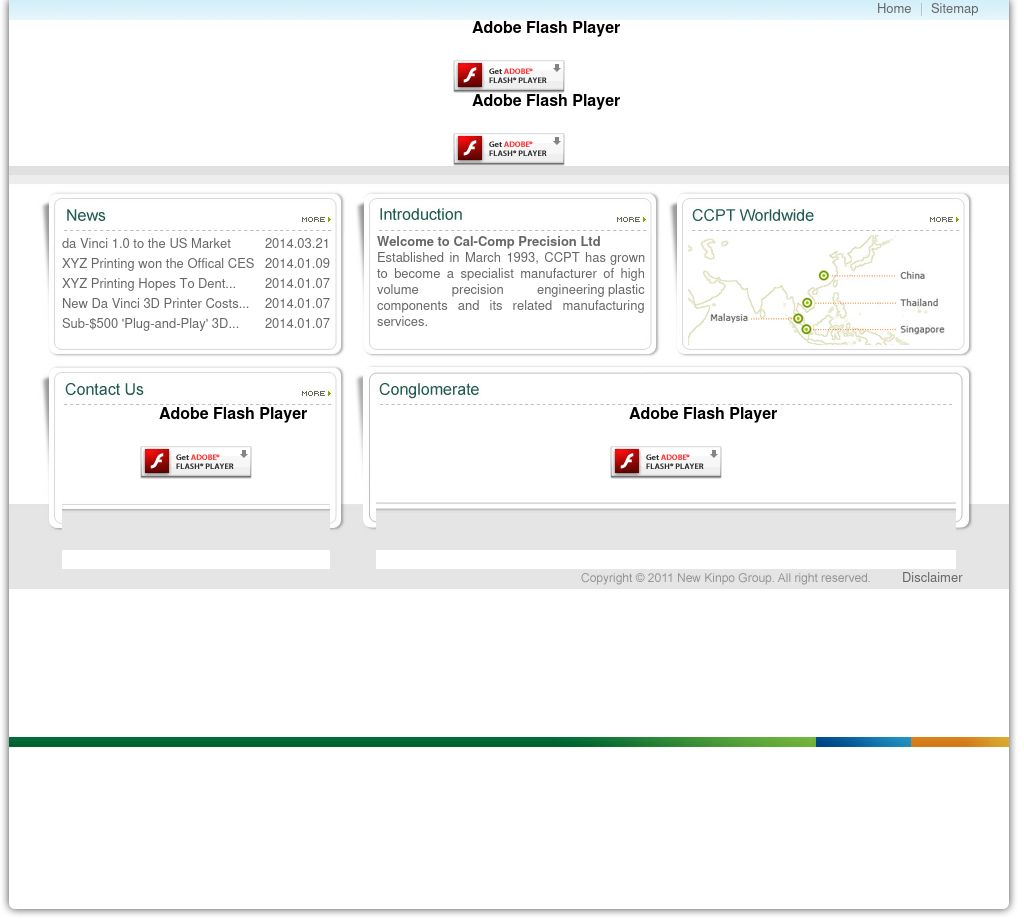Click Flash Player badge in Conglomerate panel
The width and height of the screenshot is (1024, 919).
665,462
